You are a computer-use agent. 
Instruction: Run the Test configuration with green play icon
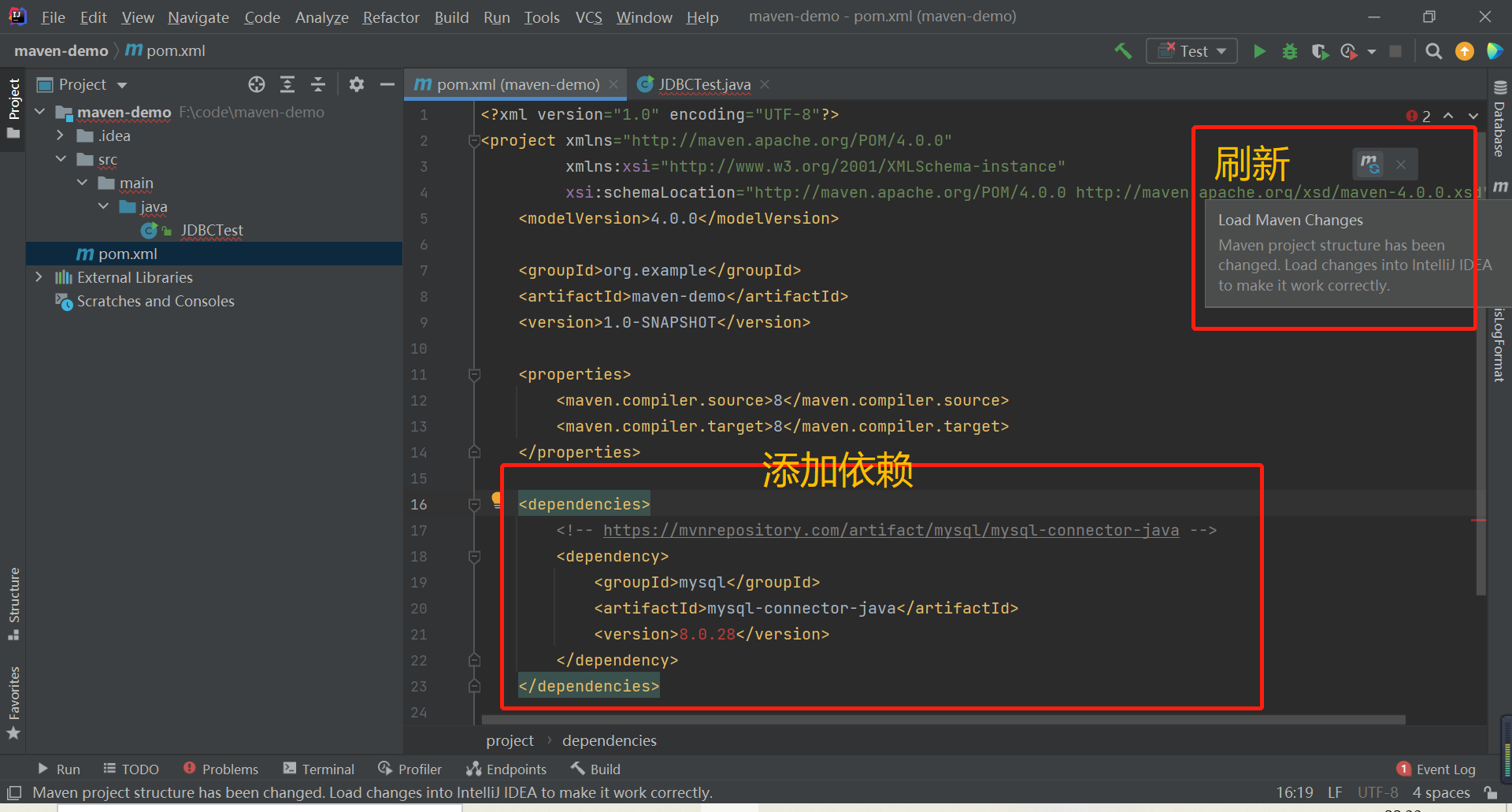(x=1259, y=51)
